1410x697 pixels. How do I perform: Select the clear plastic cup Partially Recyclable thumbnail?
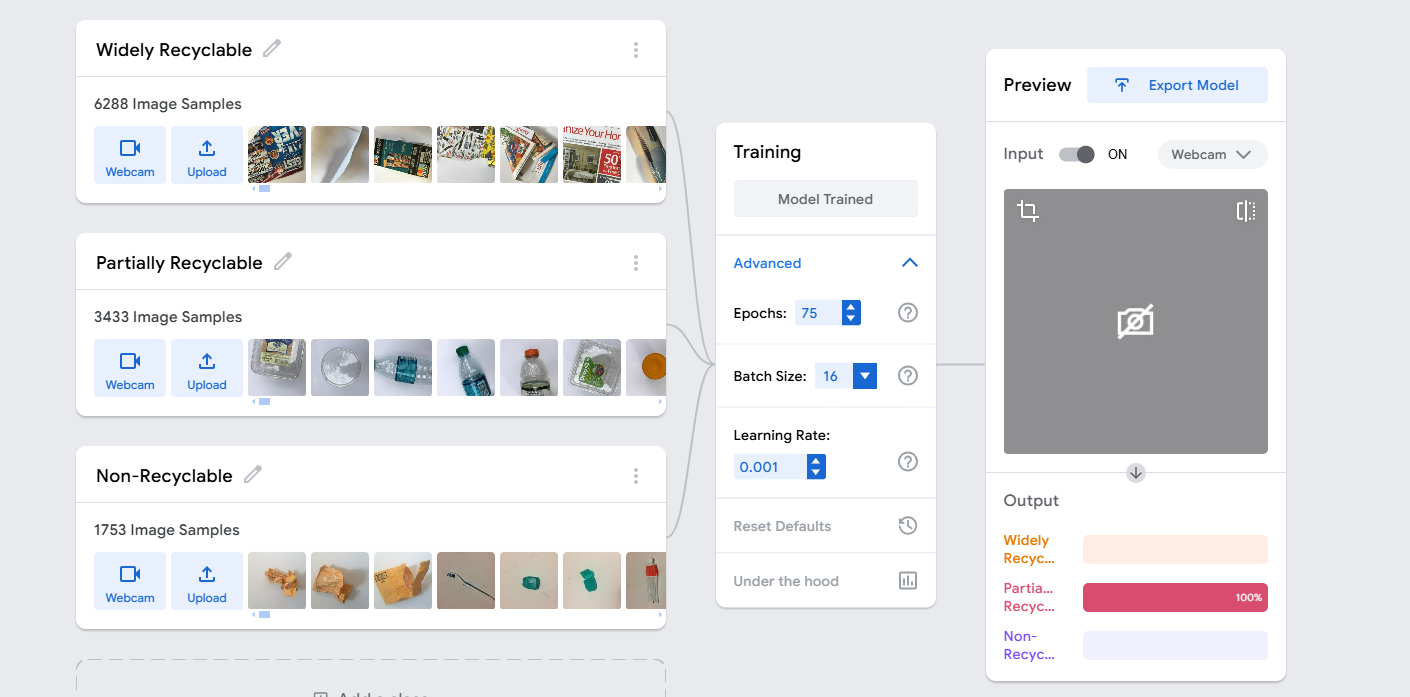click(340, 367)
